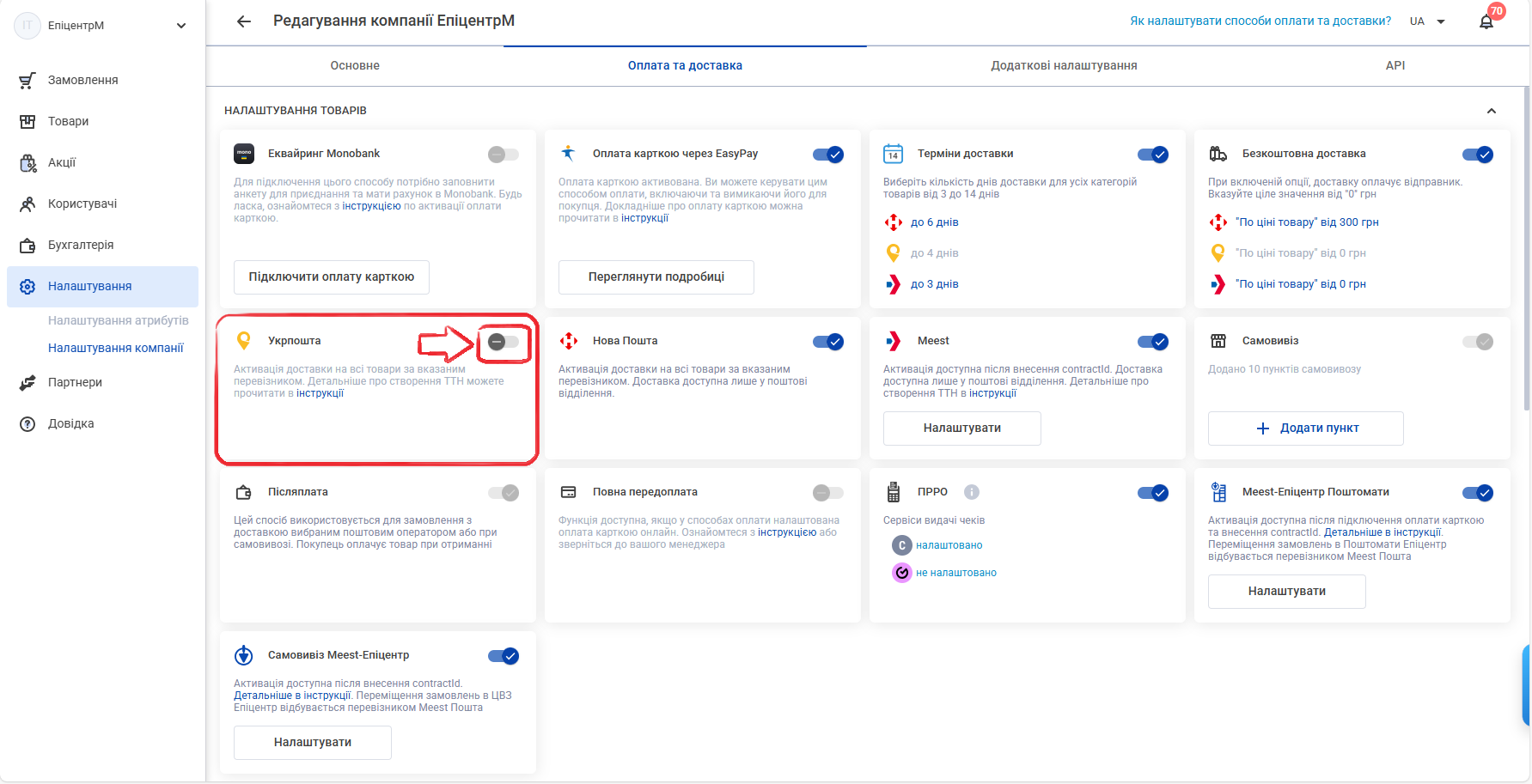Click the Довідка question icon

[27, 423]
